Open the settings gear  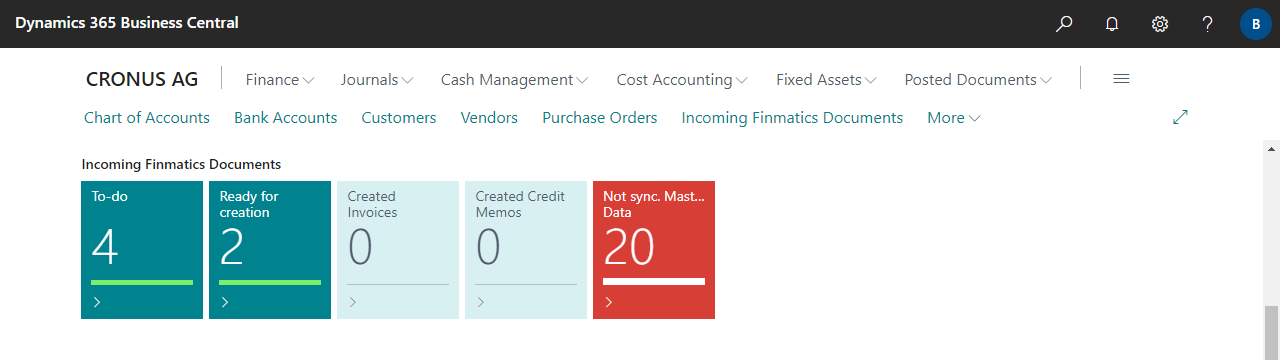pyautogui.click(x=1160, y=23)
